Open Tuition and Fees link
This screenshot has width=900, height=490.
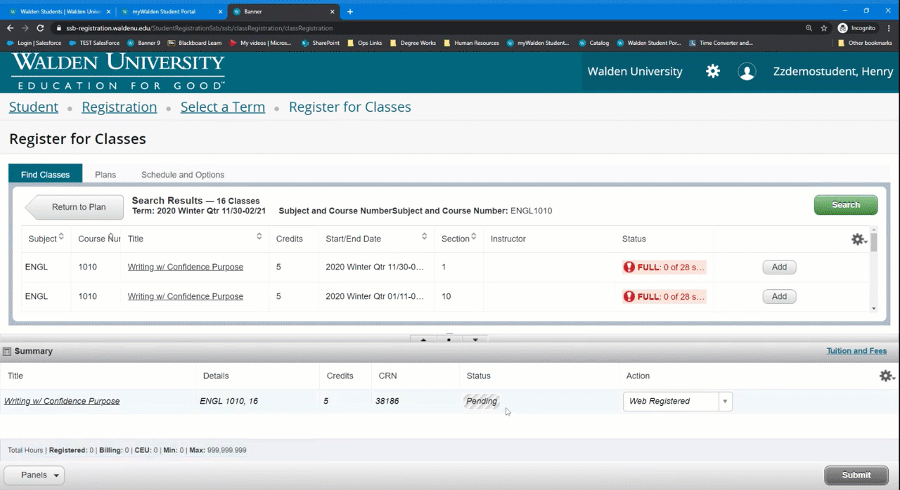pyautogui.click(x=856, y=351)
